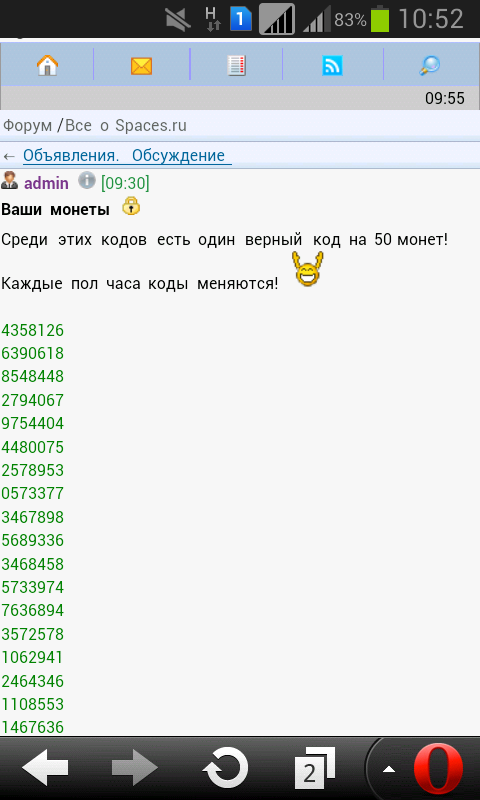
Task: Open the search magnifier icon
Action: pos(430,65)
